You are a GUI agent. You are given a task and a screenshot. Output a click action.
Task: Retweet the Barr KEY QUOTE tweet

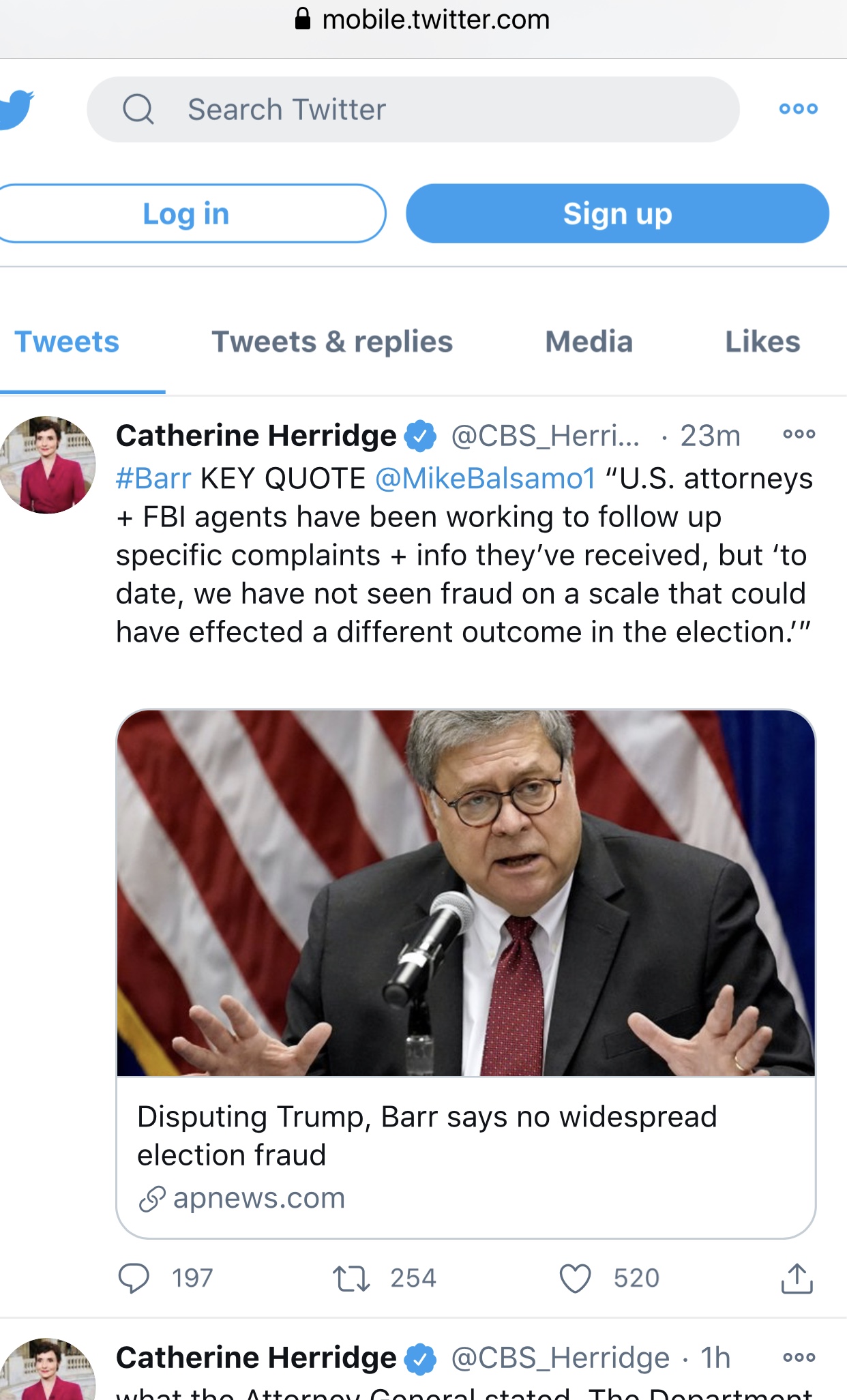coord(351,1278)
